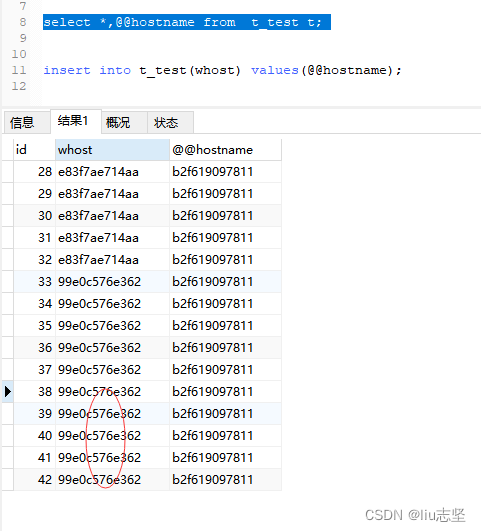Viewport: 481px width, 531px height.
Task: Switch to the 概况 tab
Action: tap(124, 122)
